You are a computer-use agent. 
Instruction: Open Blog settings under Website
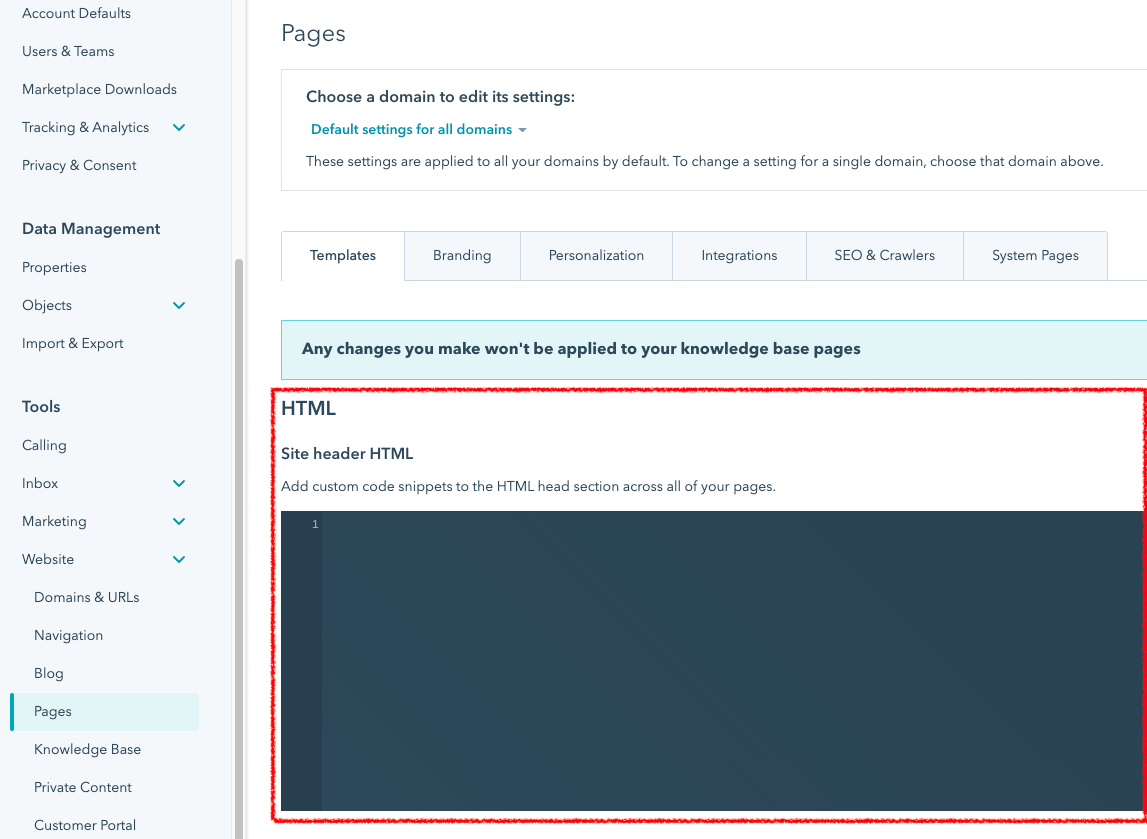(48, 673)
